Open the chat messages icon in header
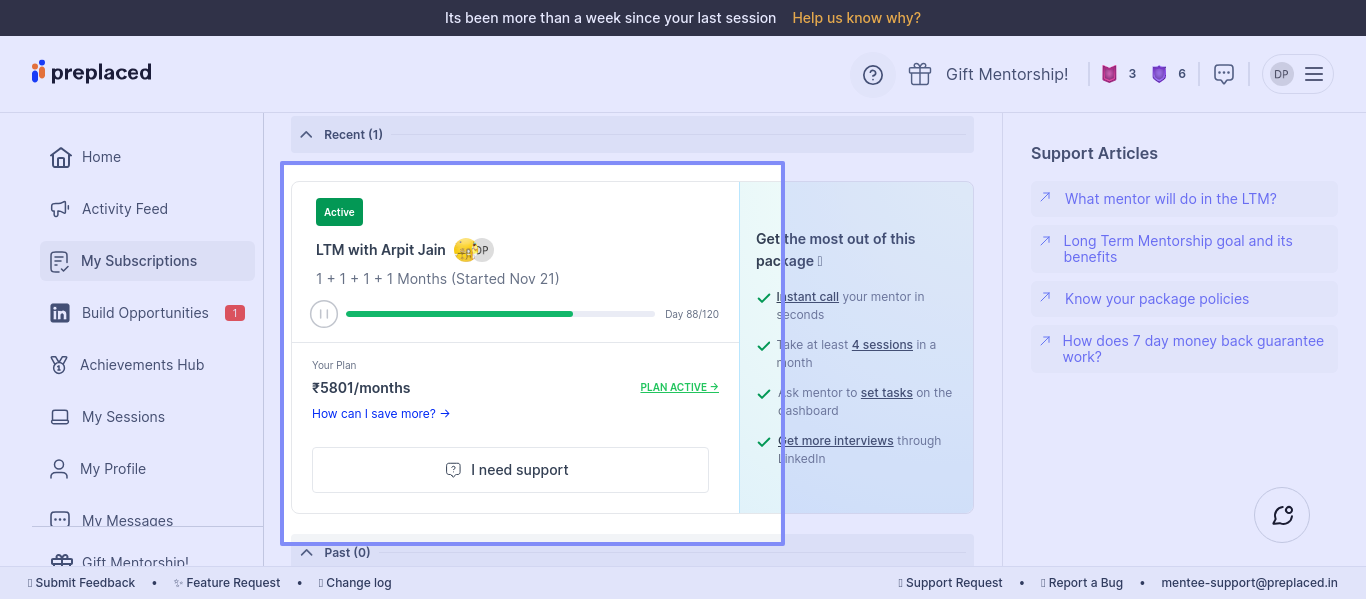 pos(1224,74)
